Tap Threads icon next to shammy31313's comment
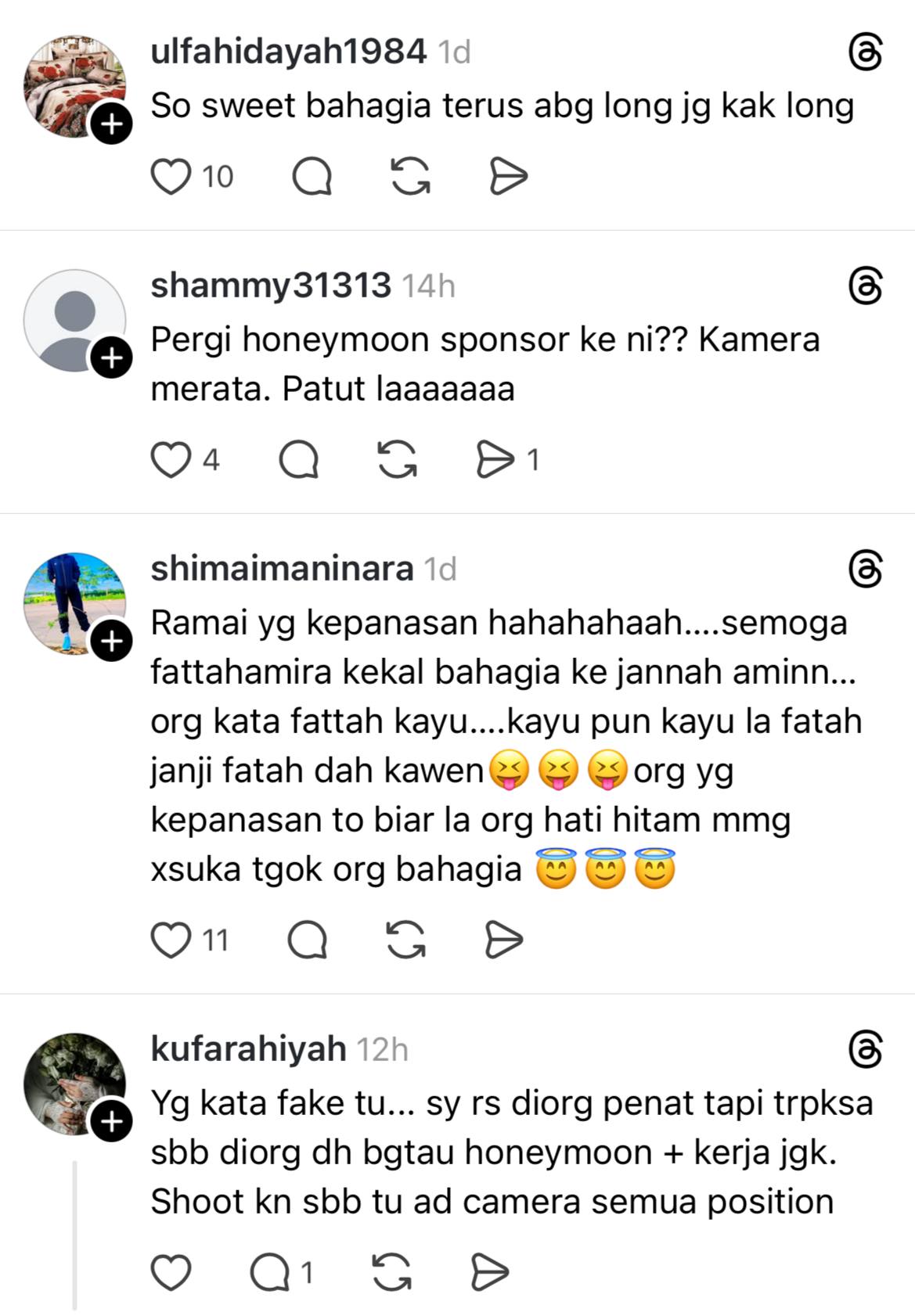Viewport: 915px width, 1316px height. [x=866, y=286]
